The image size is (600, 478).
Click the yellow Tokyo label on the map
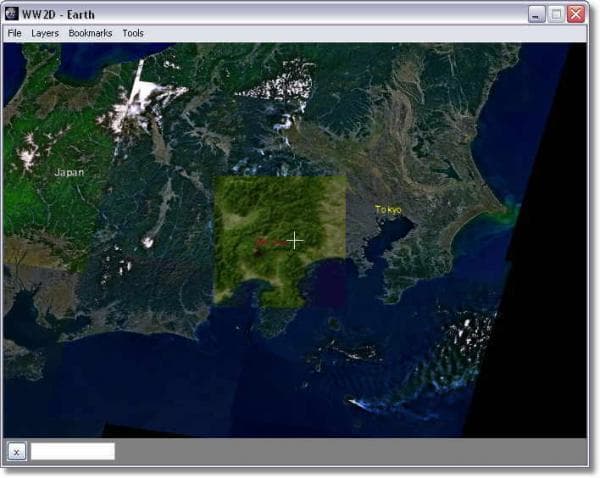click(x=388, y=210)
